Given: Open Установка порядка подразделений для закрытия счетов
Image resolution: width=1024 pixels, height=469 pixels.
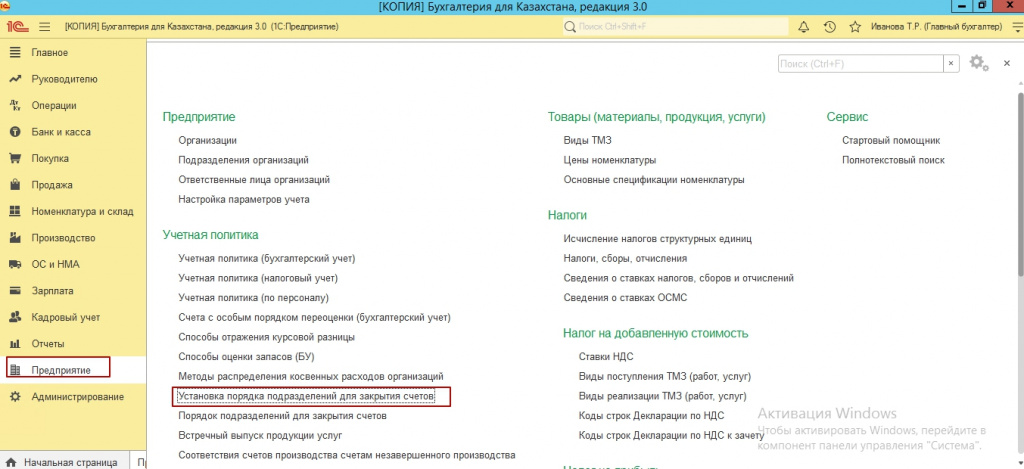Looking at the screenshot, I should (x=306, y=396).
